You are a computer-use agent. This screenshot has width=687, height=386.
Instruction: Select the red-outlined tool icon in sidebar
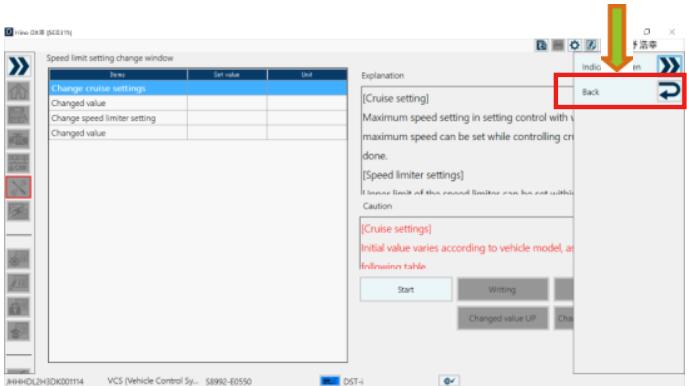[x=18, y=187]
